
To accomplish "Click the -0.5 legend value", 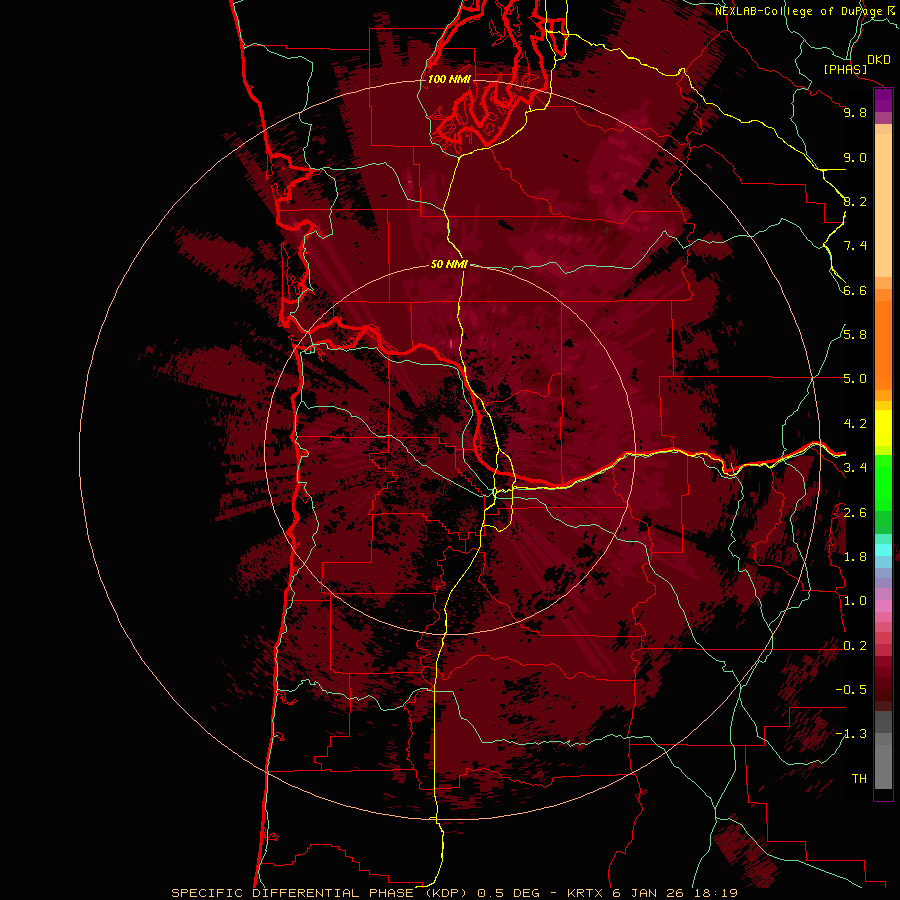I will tap(851, 690).
